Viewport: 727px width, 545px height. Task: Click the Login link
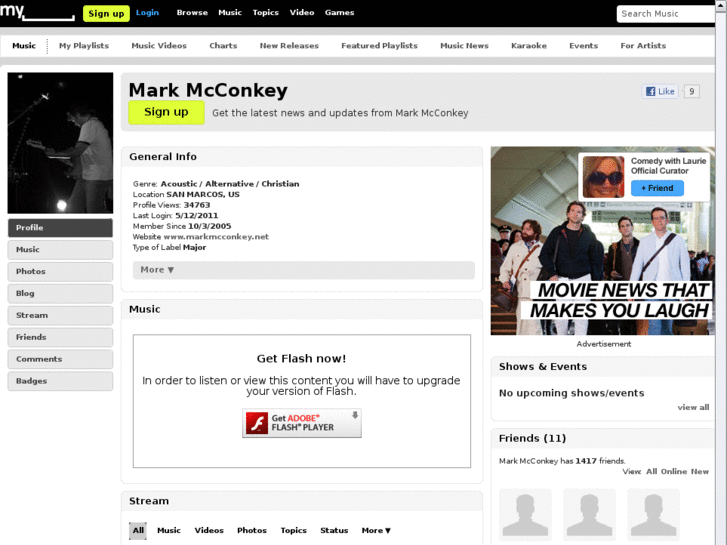coord(147,13)
